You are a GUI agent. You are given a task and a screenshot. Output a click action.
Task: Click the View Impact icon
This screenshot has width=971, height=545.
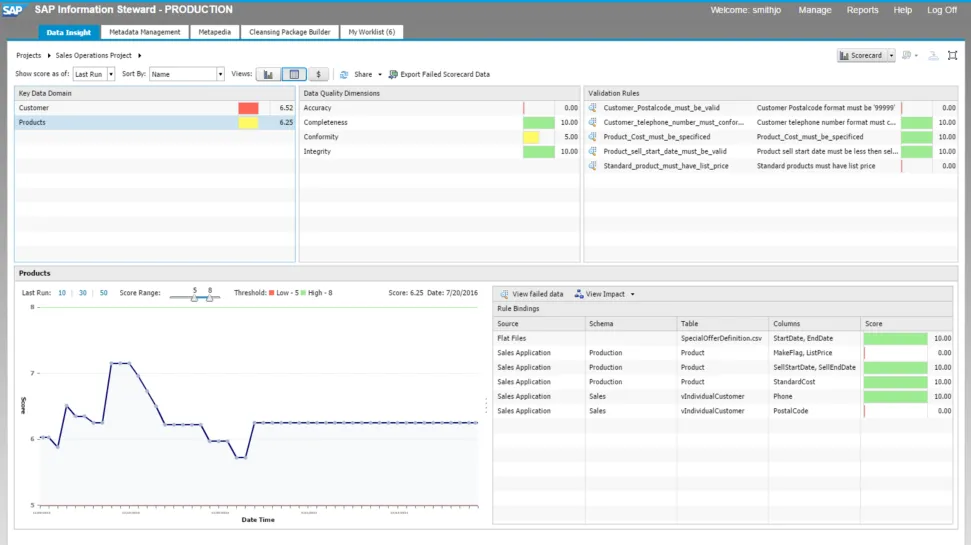pos(579,294)
